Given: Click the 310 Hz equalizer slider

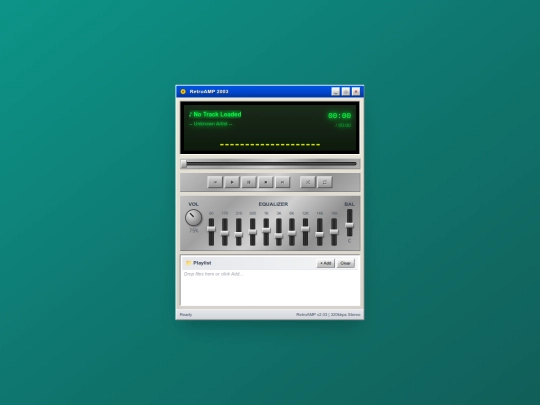Looking at the screenshot, I should pos(238,232).
